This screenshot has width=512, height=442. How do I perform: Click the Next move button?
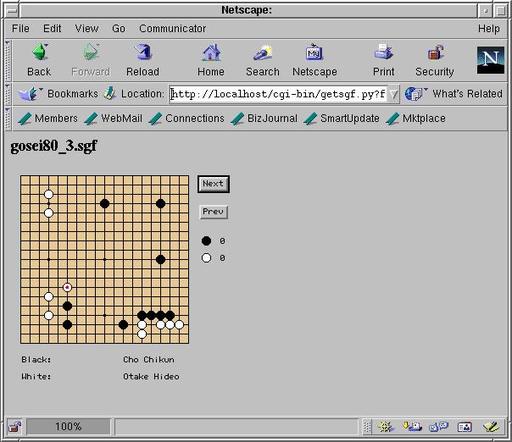(213, 184)
